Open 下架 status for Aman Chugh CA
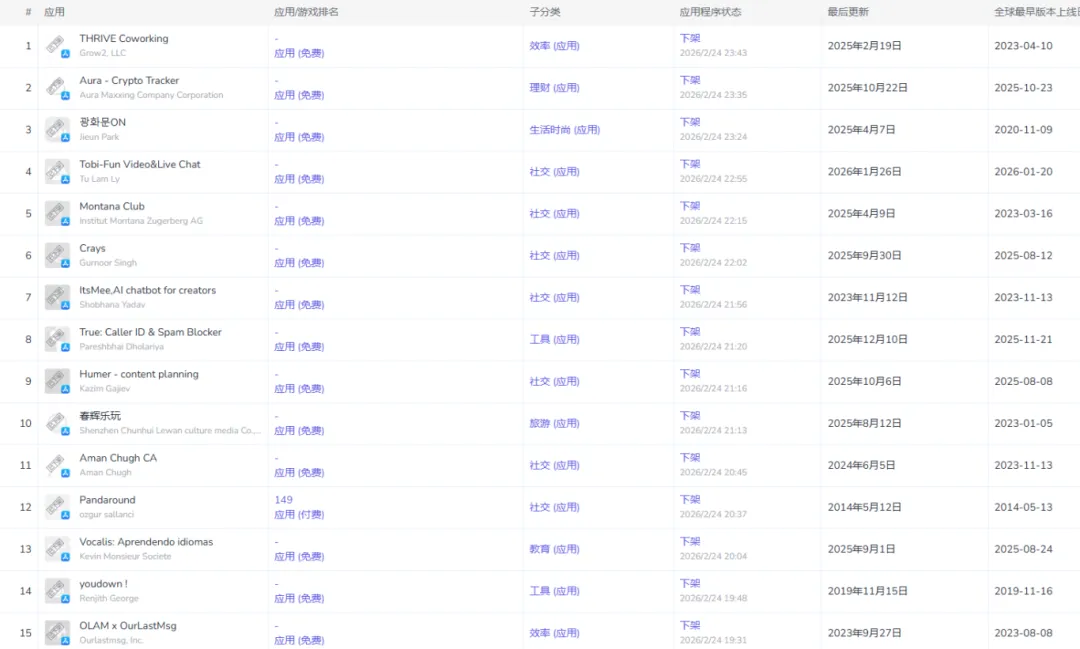The width and height of the screenshot is (1080, 649). 690,458
